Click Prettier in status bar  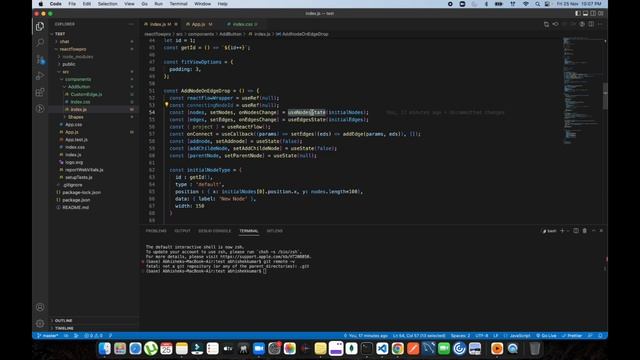tap(572, 336)
